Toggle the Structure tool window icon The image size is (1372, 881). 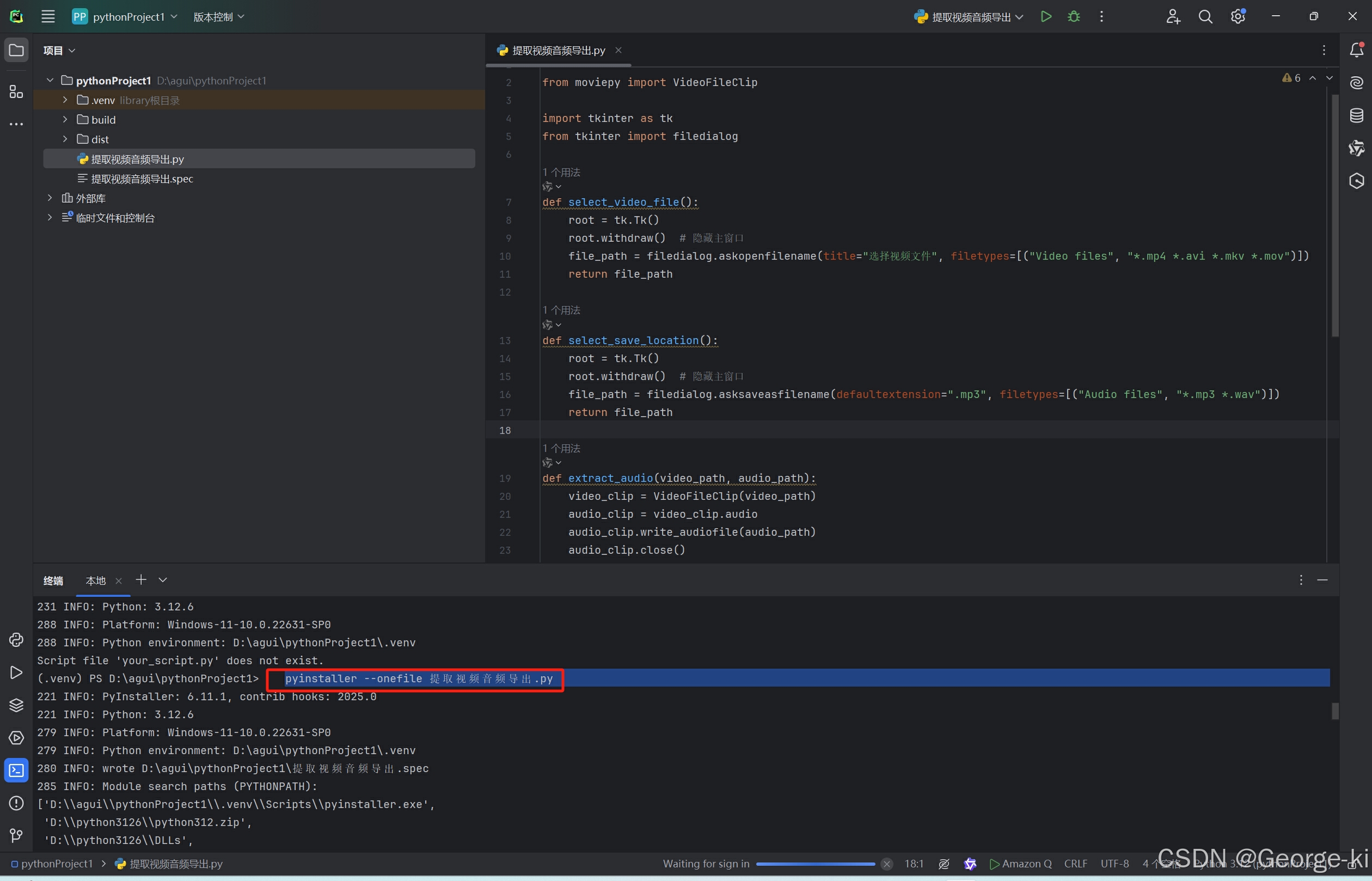[16, 91]
